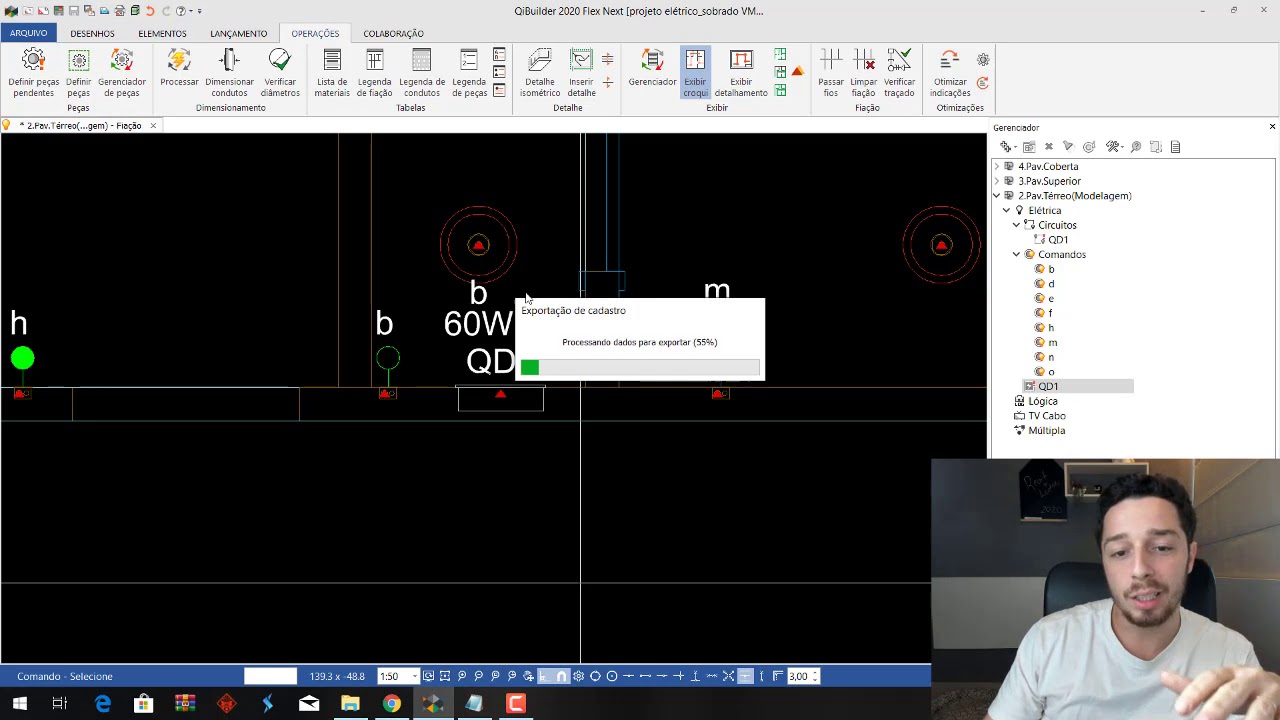This screenshot has width=1280, height=720.
Task: Click Inserir detalhe tool
Action: (x=581, y=74)
